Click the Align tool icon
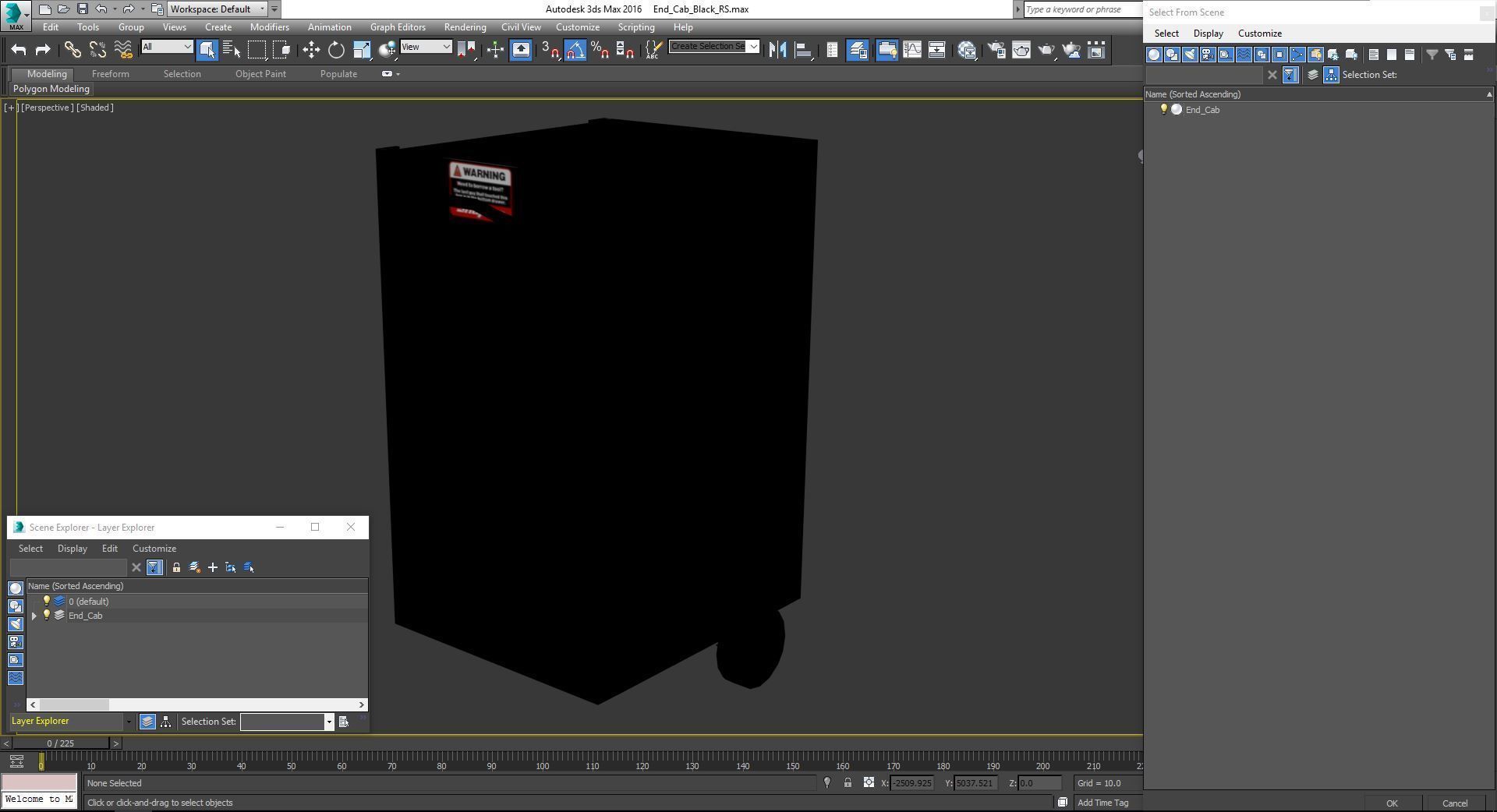The width and height of the screenshot is (1497, 812). coord(802,50)
